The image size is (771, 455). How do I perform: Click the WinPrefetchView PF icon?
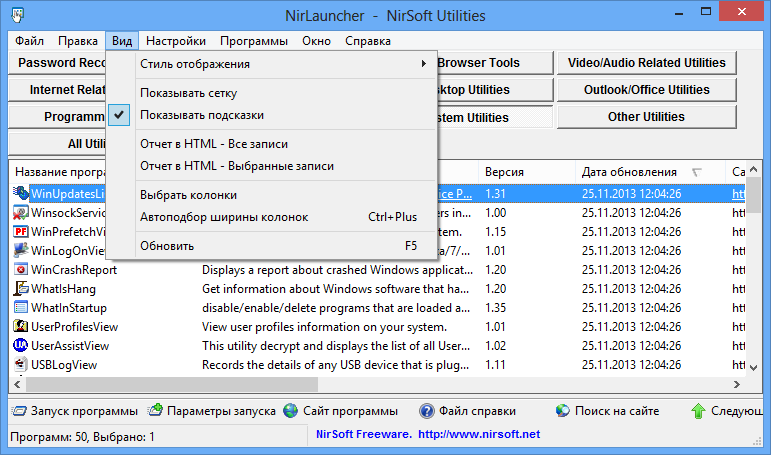(x=21, y=231)
